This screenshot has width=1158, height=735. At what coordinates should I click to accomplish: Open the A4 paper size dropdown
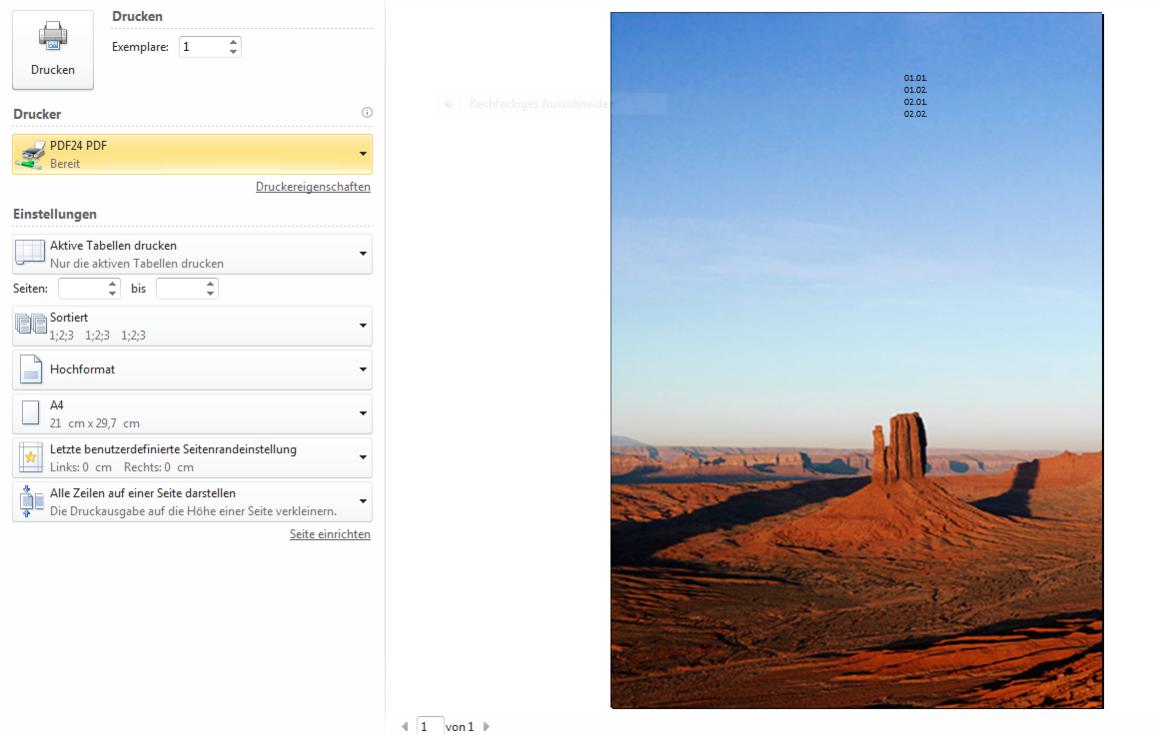pos(192,414)
